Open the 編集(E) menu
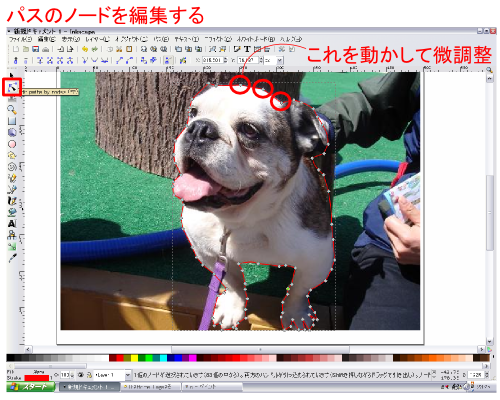 click(46, 39)
